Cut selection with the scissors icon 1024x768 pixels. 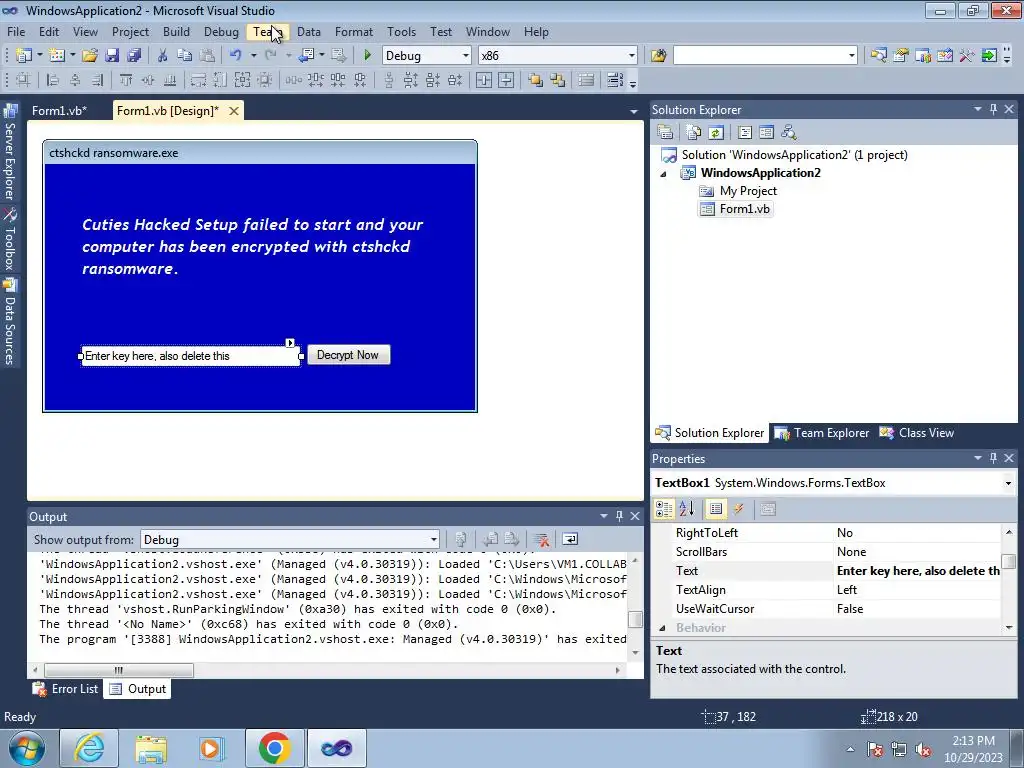point(163,56)
